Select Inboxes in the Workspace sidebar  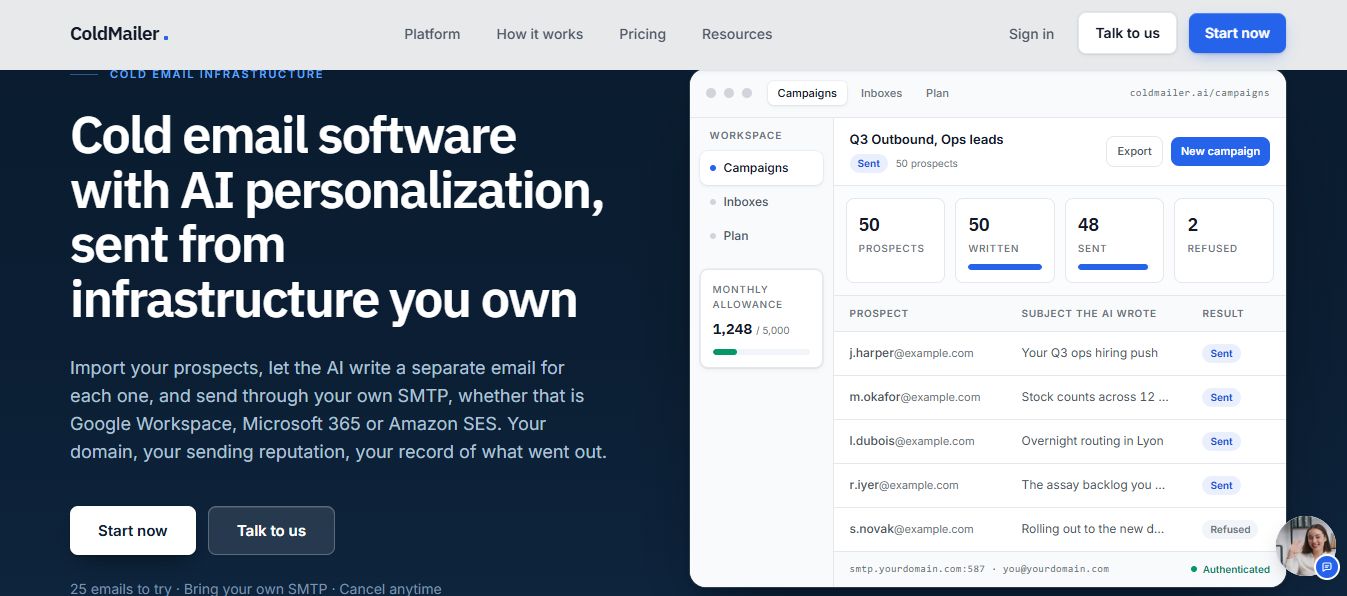(761, 202)
